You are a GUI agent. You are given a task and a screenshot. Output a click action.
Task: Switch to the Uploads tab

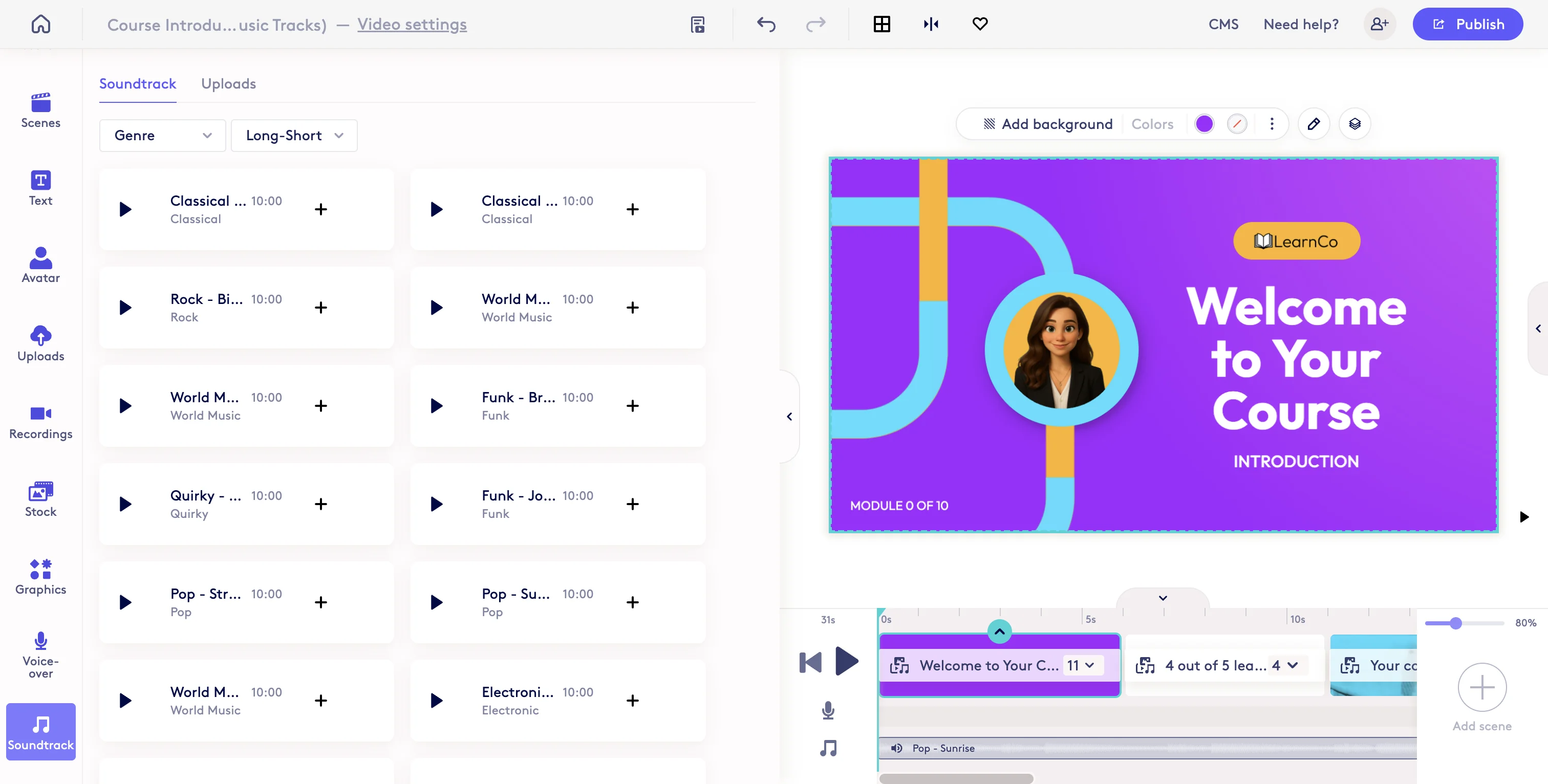click(228, 83)
